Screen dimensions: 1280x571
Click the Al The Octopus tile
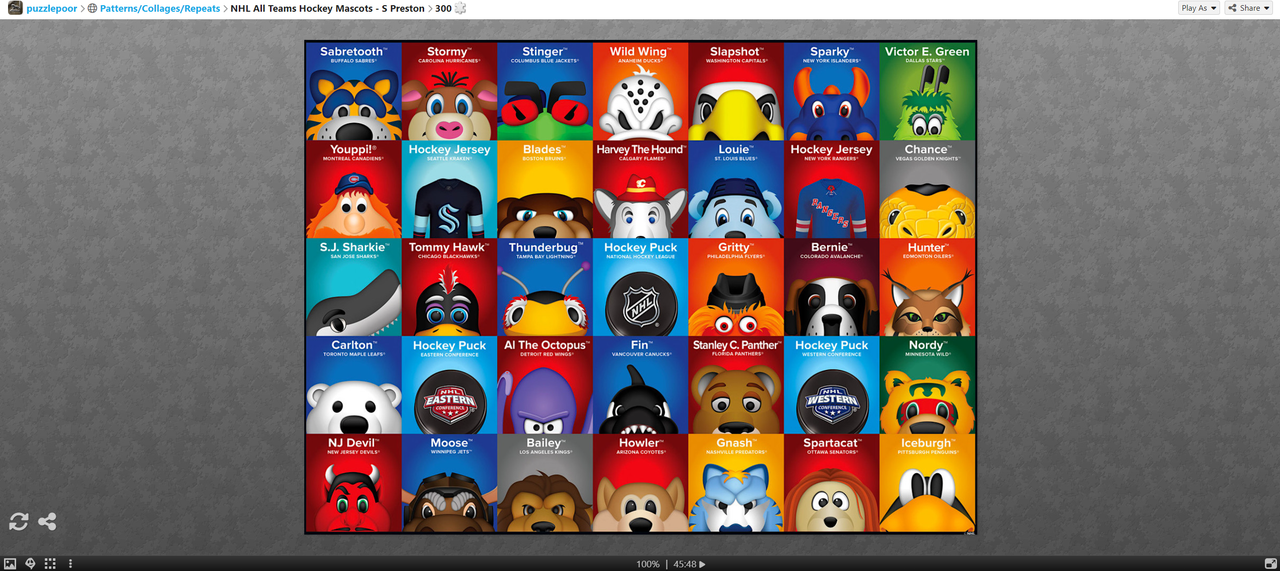pyautogui.click(x=545, y=385)
